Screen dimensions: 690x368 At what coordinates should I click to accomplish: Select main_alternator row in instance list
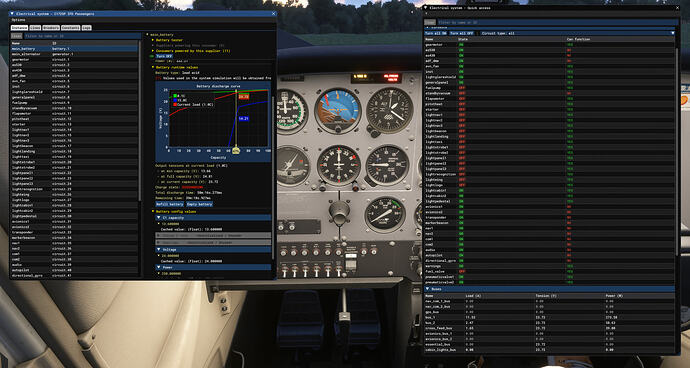[x=74, y=54]
